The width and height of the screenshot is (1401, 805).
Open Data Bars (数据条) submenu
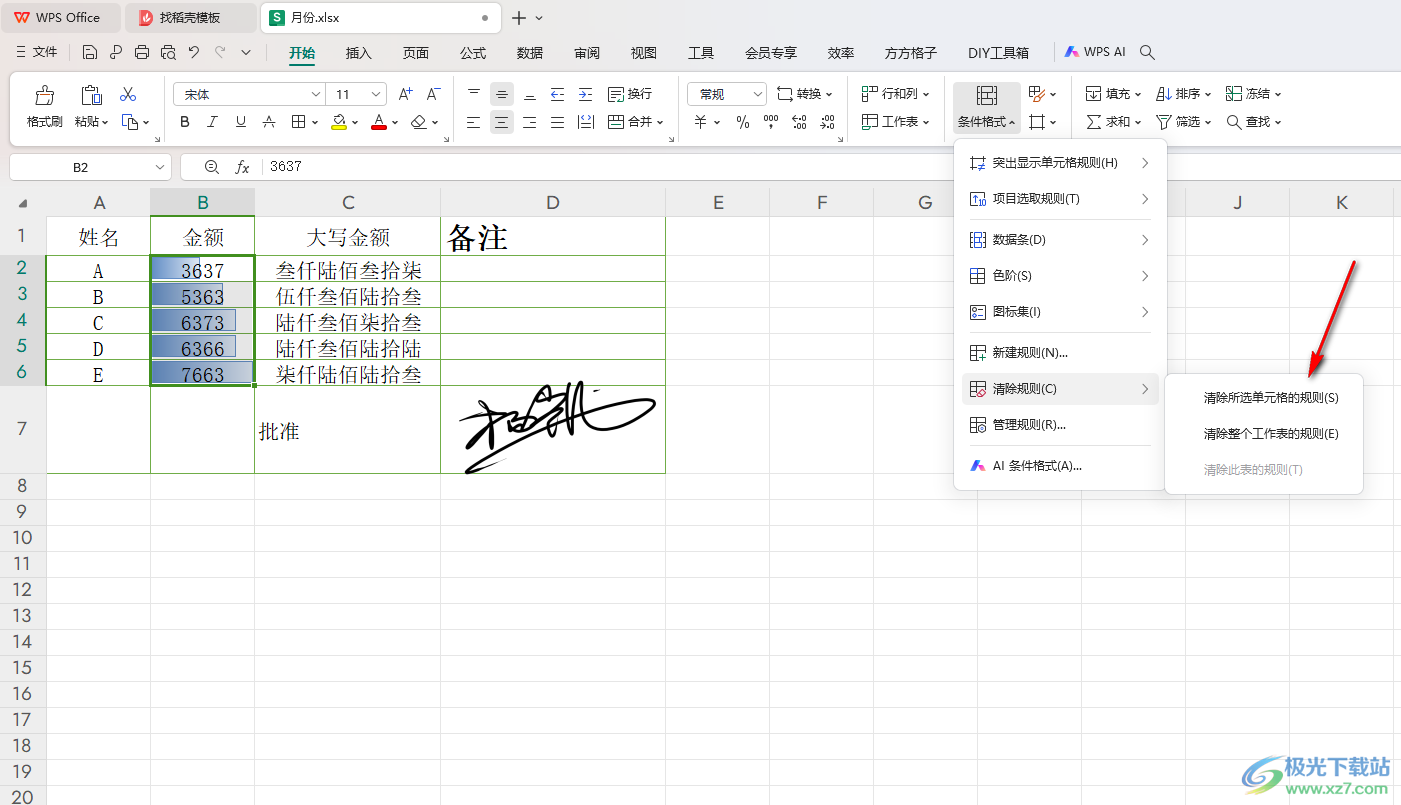pos(1060,240)
